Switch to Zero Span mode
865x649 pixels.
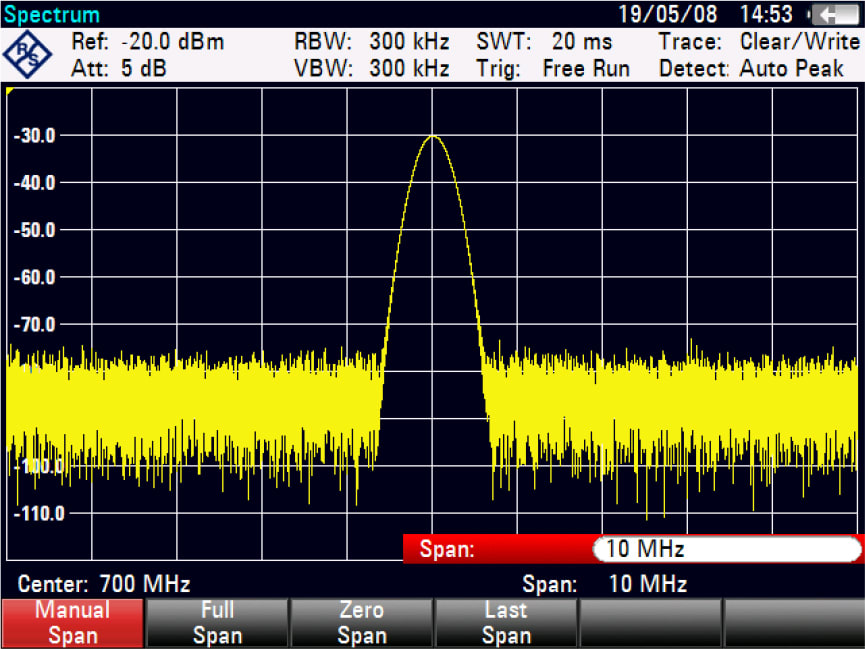pyautogui.click(x=361, y=621)
